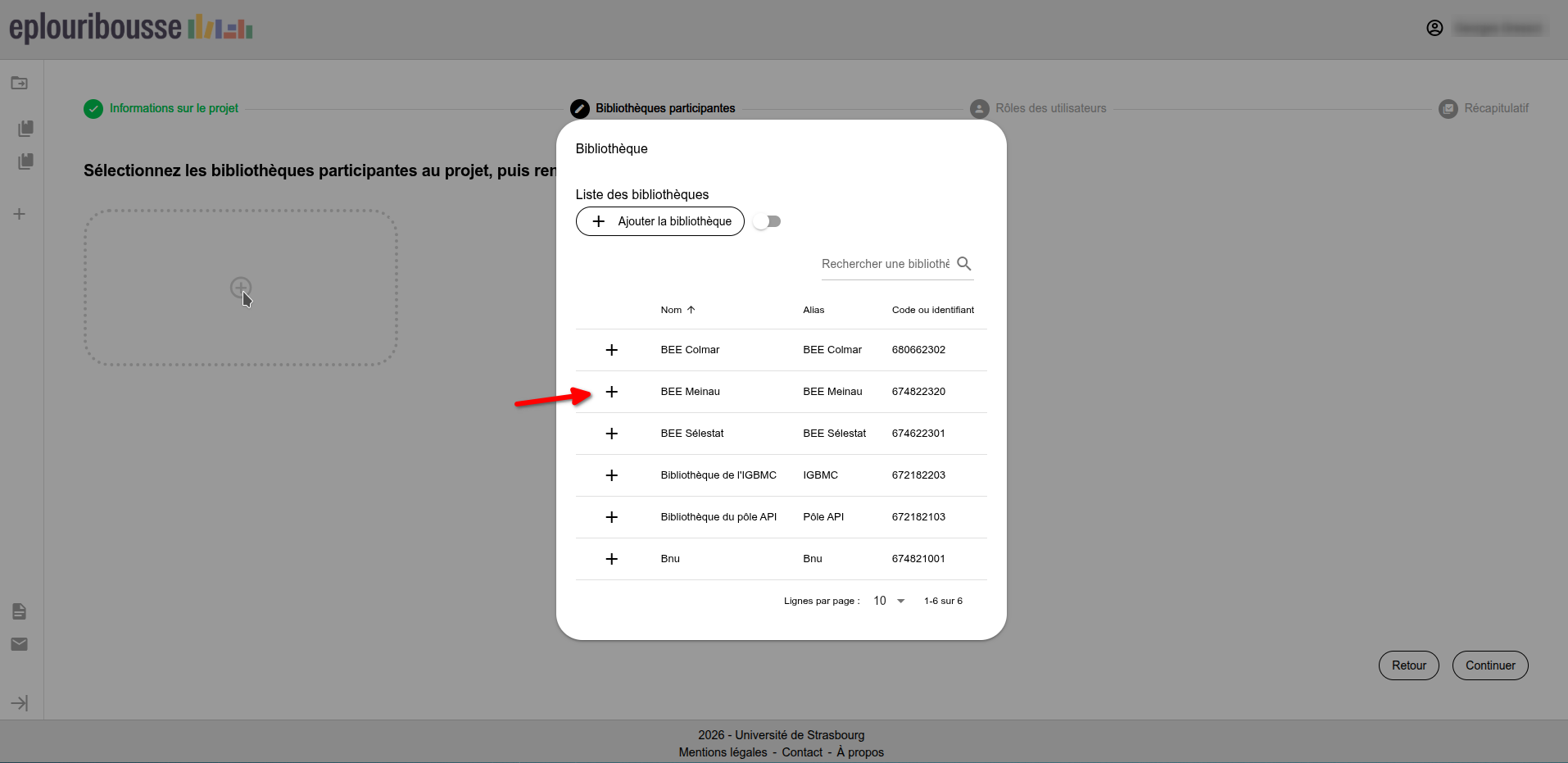The image size is (1568, 763).
Task: Sort the list by Nom column
Action: pyautogui.click(x=672, y=310)
